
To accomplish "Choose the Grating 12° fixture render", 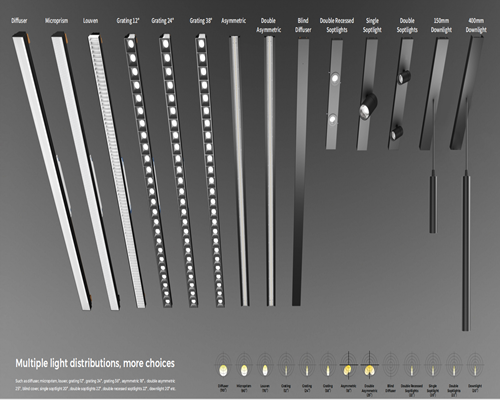I will 148,170.
